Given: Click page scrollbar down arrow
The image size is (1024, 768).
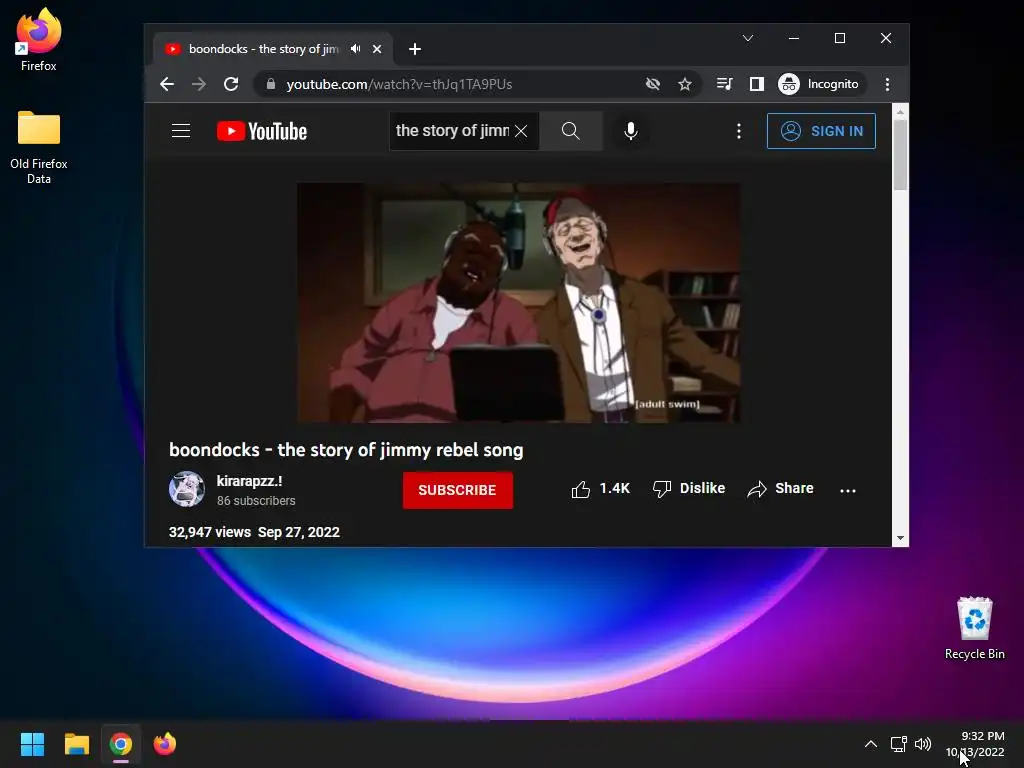Looking at the screenshot, I should (x=901, y=539).
